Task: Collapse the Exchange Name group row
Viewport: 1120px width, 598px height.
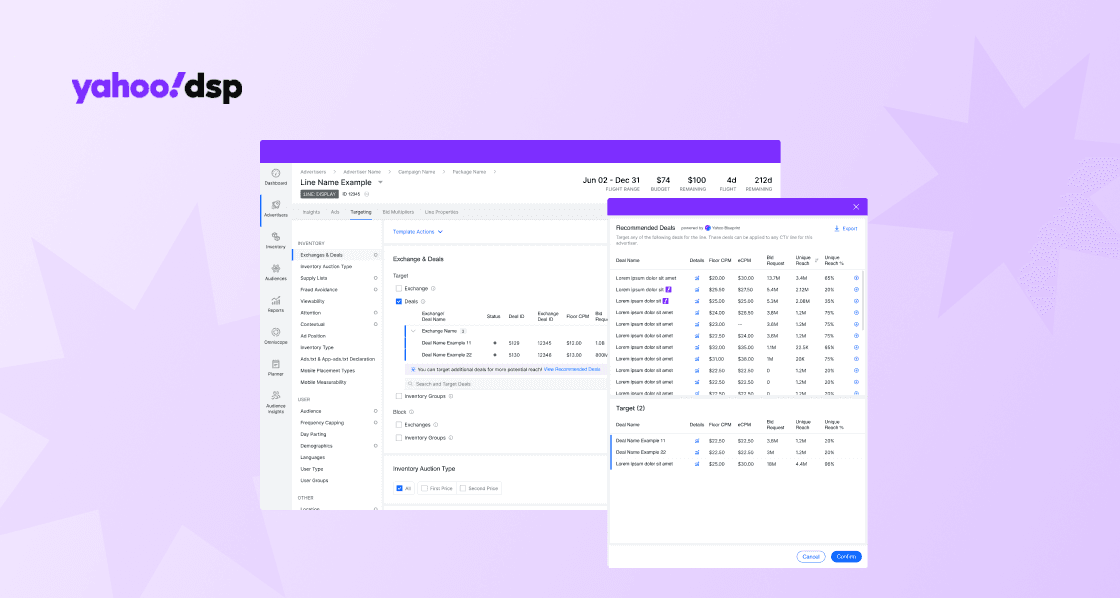Action: click(x=413, y=331)
